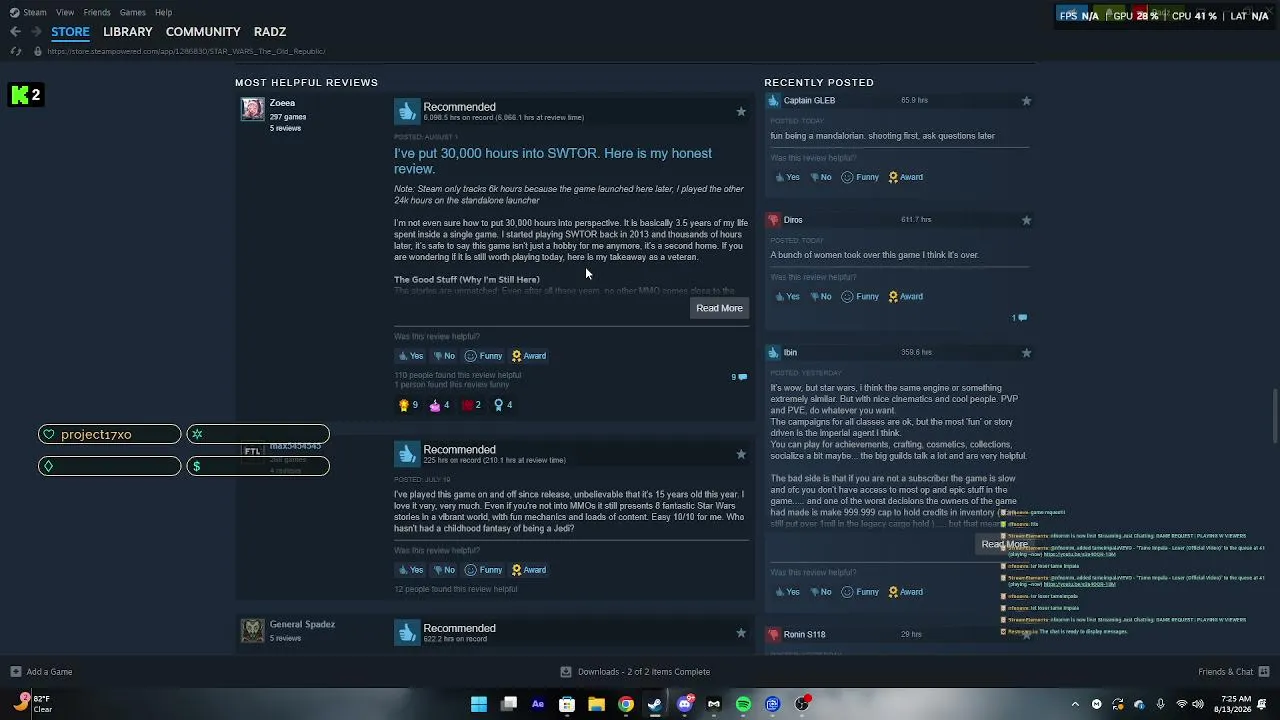Bookmark General Spadez's review star

(741, 633)
